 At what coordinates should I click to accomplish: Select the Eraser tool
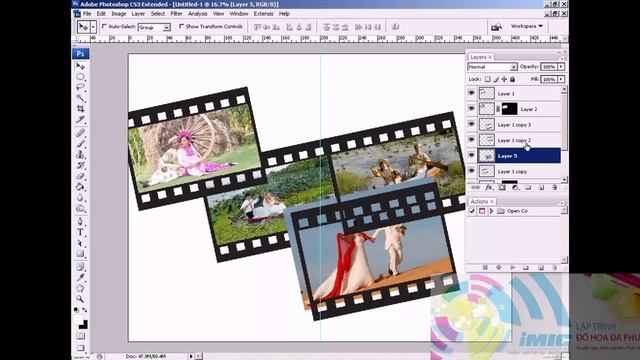(80, 176)
